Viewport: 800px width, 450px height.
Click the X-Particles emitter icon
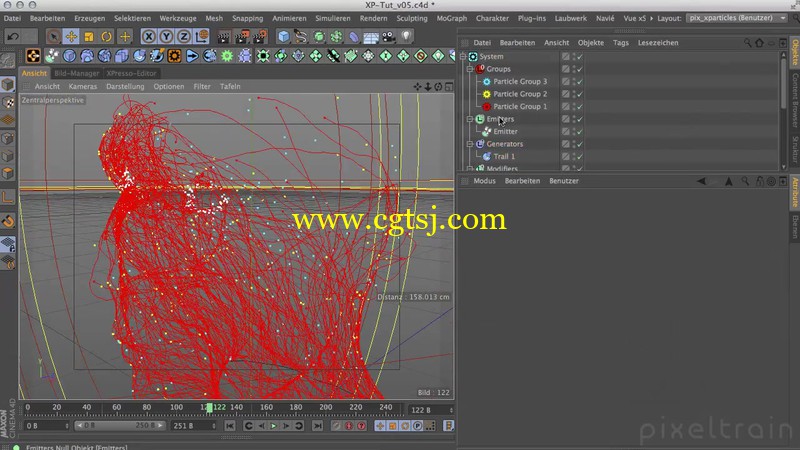[x=52, y=56]
